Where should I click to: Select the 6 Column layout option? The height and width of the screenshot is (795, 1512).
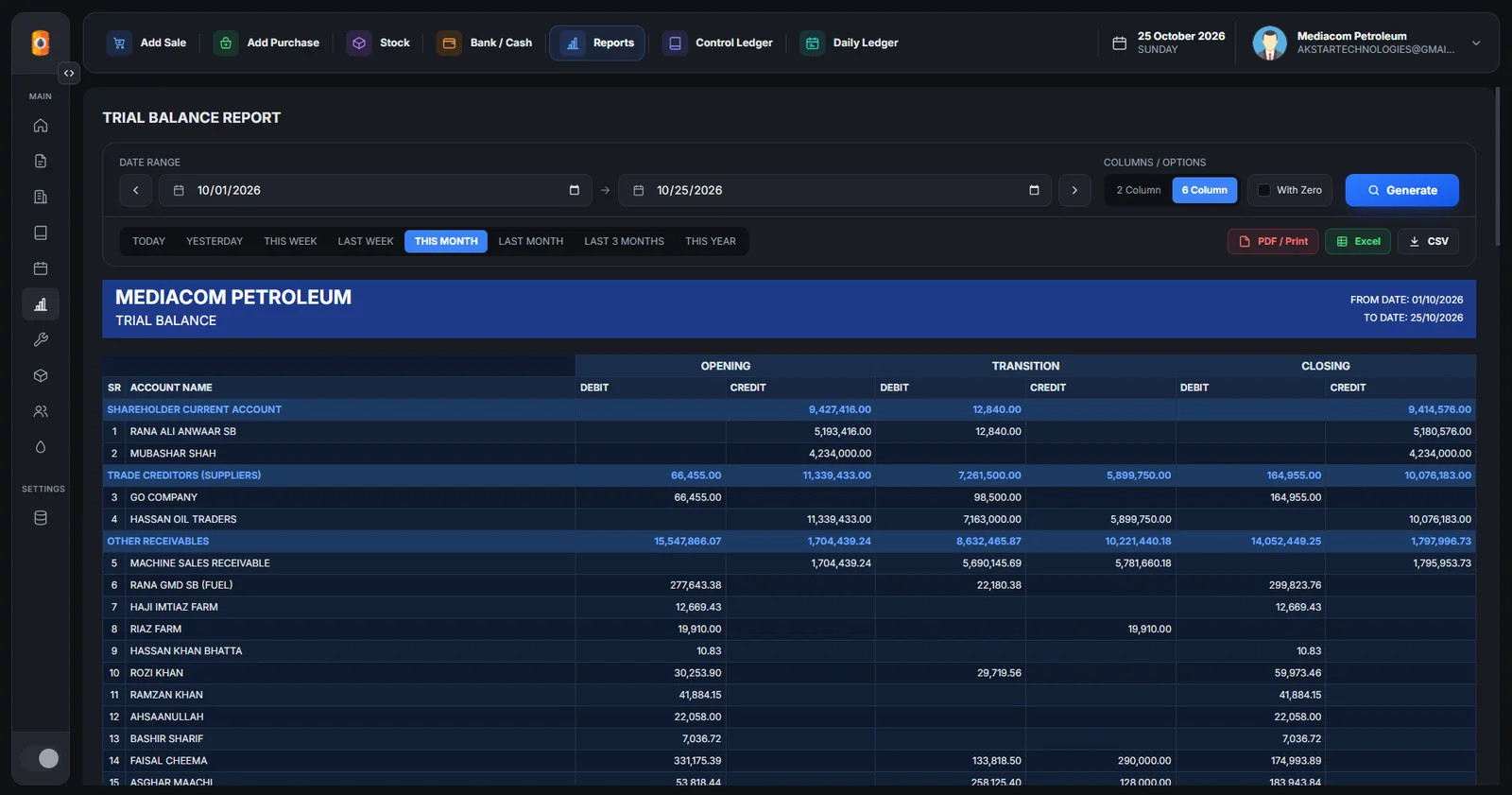coord(1205,190)
